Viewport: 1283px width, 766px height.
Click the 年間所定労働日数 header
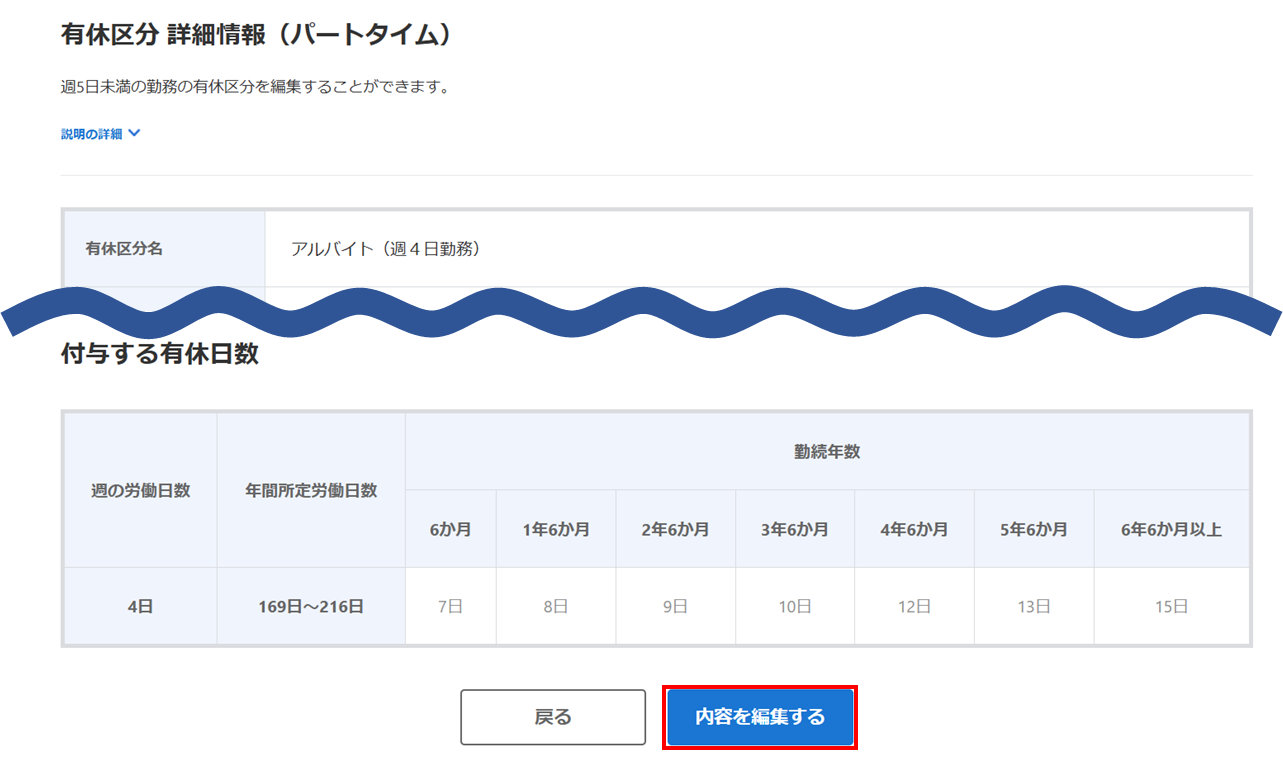tap(311, 491)
